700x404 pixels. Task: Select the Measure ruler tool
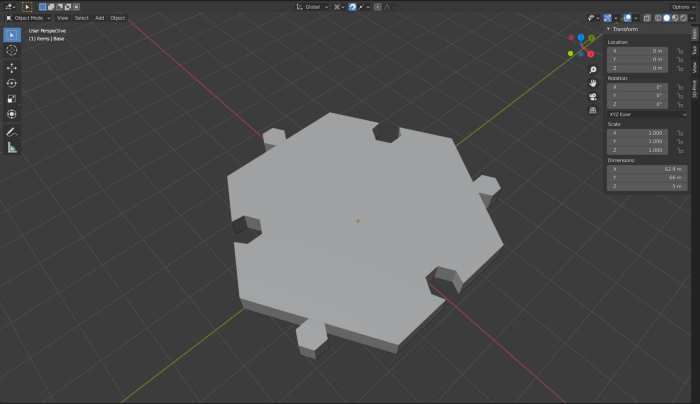[12, 147]
